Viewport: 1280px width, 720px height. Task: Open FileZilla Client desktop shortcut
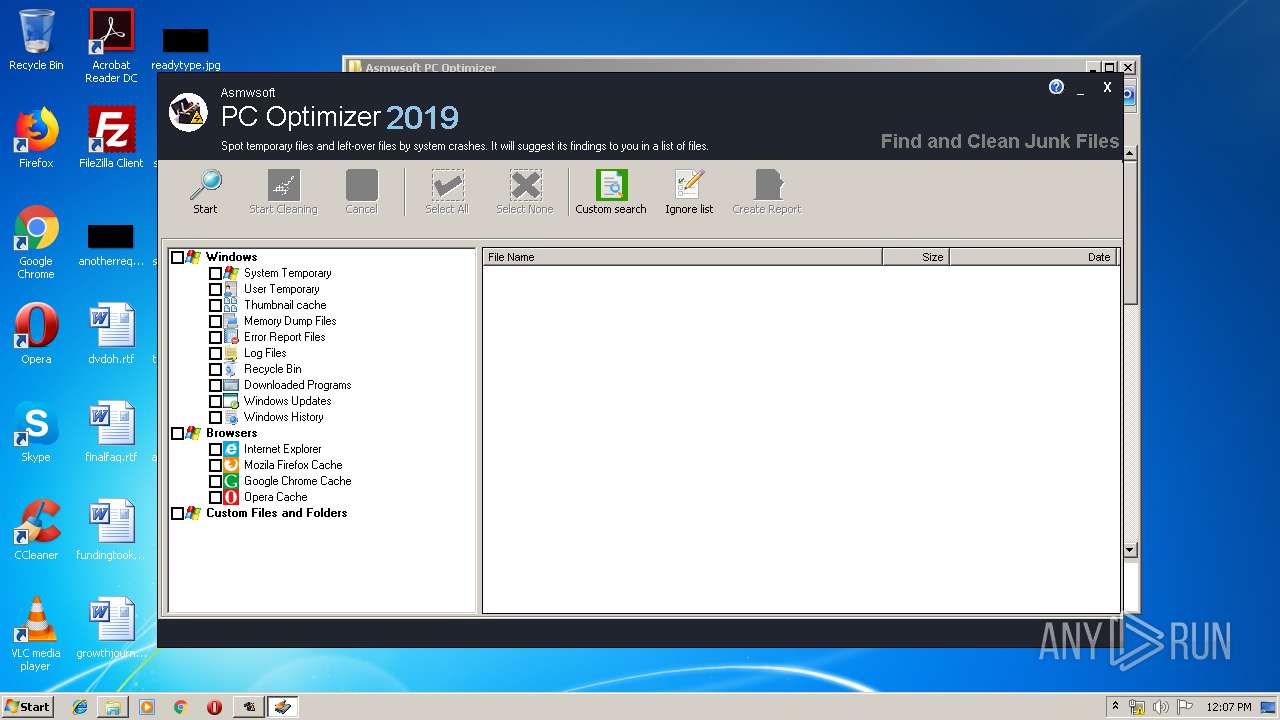(x=111, y=138)
